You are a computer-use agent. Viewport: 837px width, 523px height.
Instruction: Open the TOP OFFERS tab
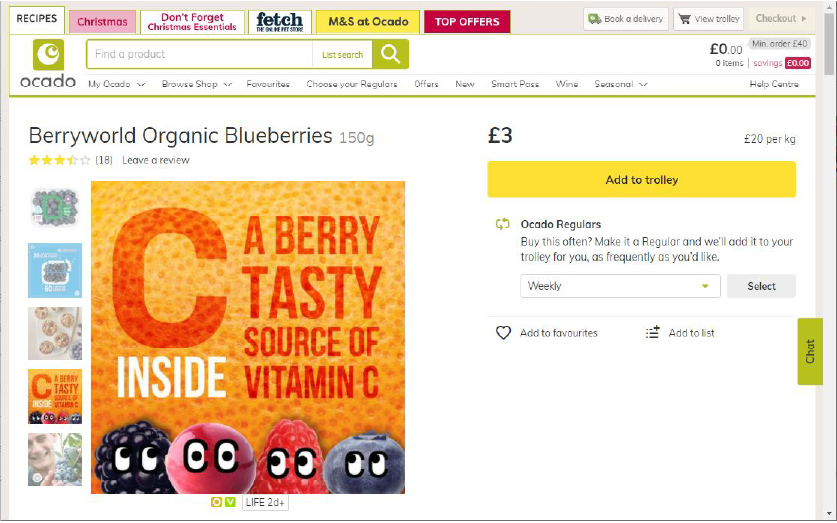(x=466, y=22)
